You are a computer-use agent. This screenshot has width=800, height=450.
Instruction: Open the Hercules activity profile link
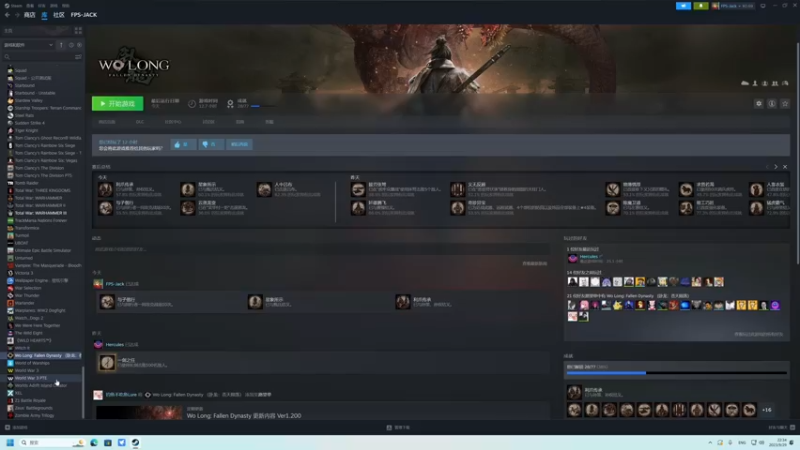click(115, 344)
